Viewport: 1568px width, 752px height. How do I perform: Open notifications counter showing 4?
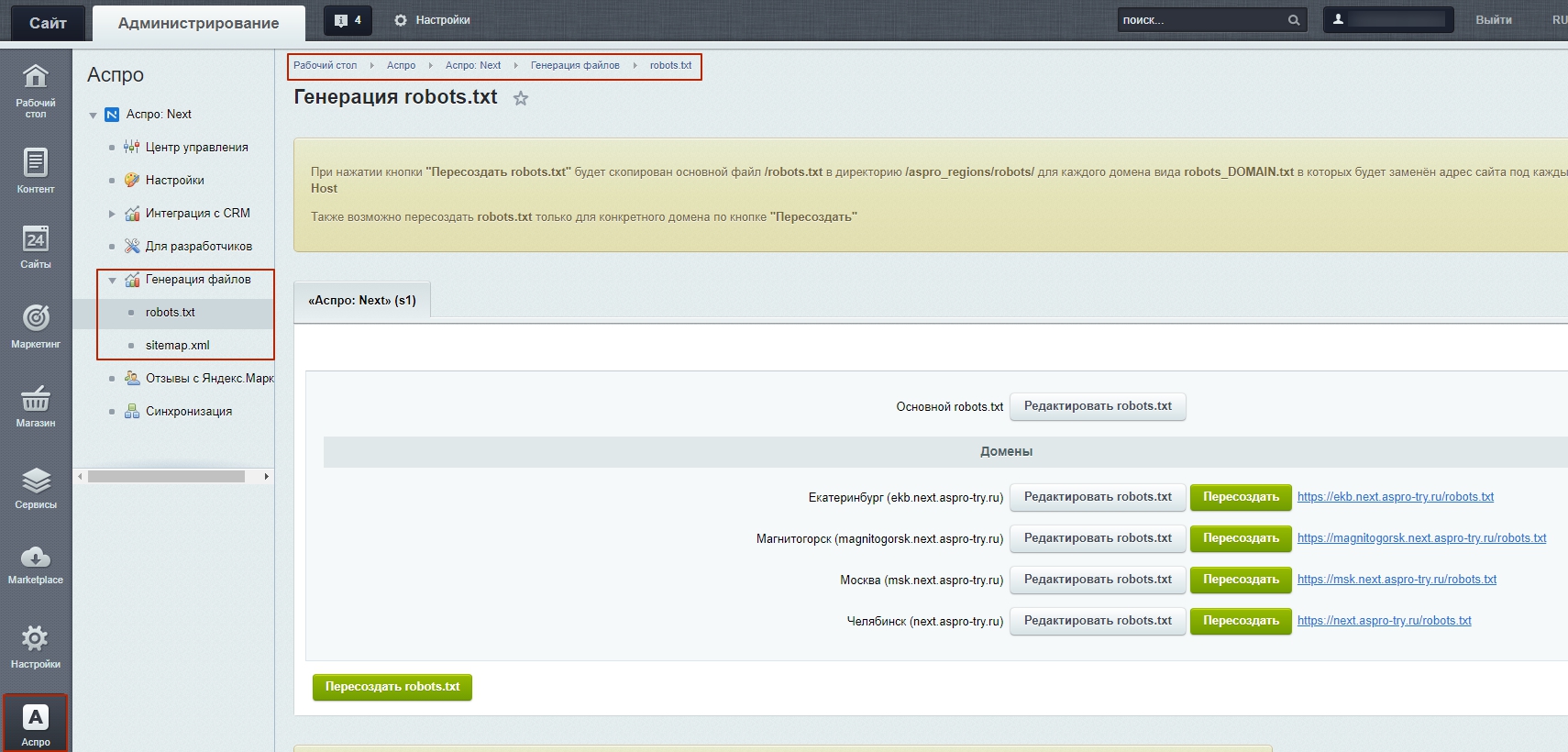pos(348,20)
